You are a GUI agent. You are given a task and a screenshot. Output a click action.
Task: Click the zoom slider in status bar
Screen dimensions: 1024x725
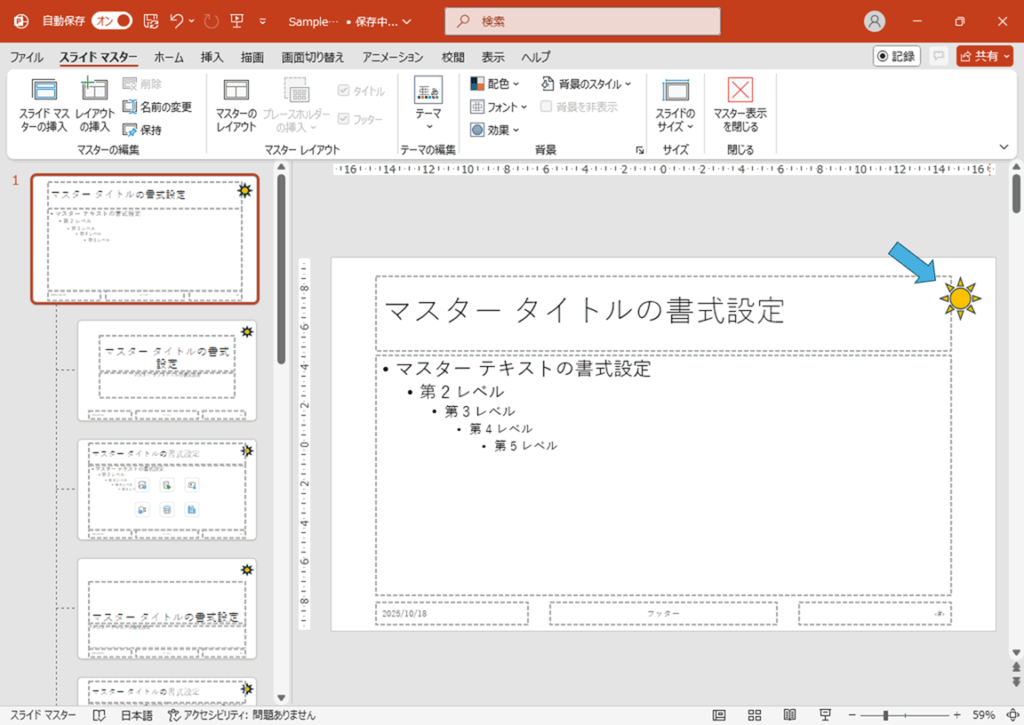[x=885, y=715]
